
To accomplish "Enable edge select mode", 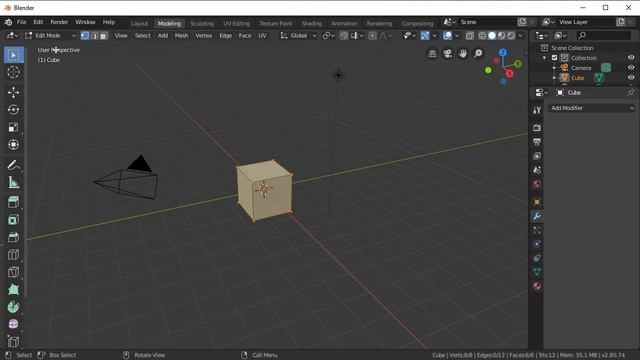I will click(94, 36).
